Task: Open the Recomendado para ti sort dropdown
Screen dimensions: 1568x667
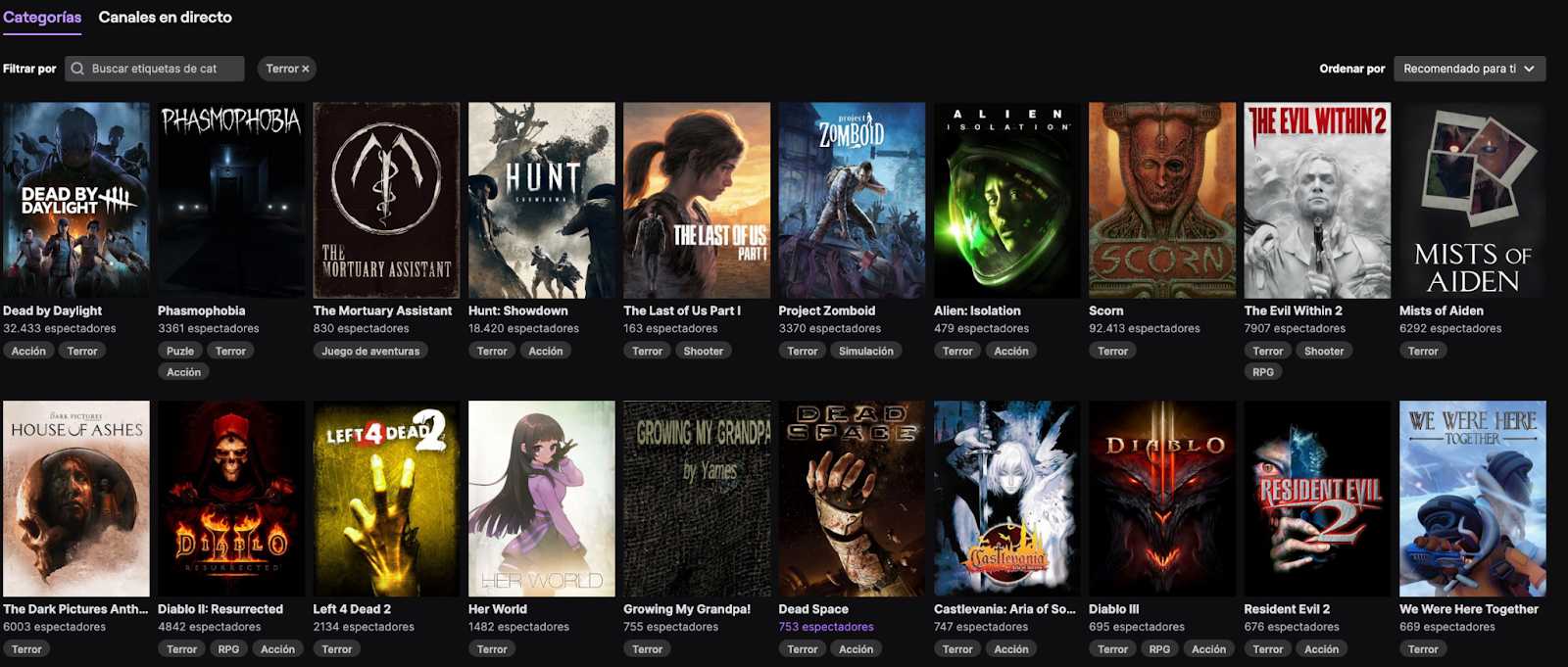Action: 1470,69
